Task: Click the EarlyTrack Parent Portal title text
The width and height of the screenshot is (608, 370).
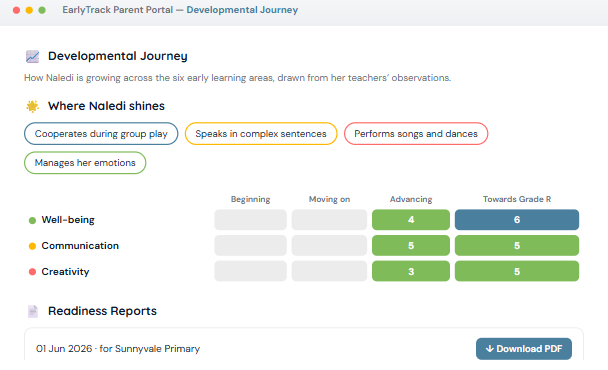Action: click(x=117, y=10)
